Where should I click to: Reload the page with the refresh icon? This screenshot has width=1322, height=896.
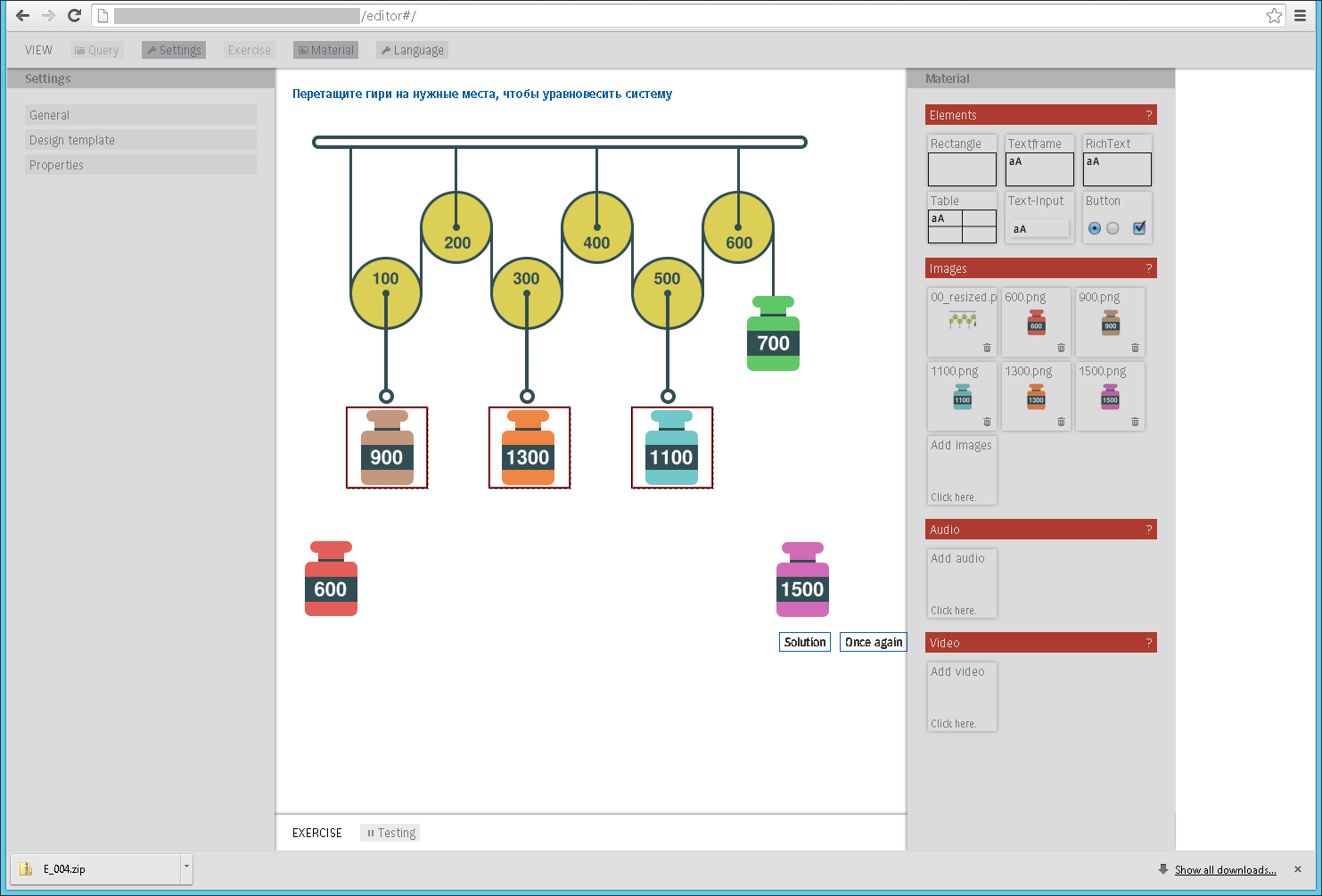pyautogui.click(x=75, y=15)
